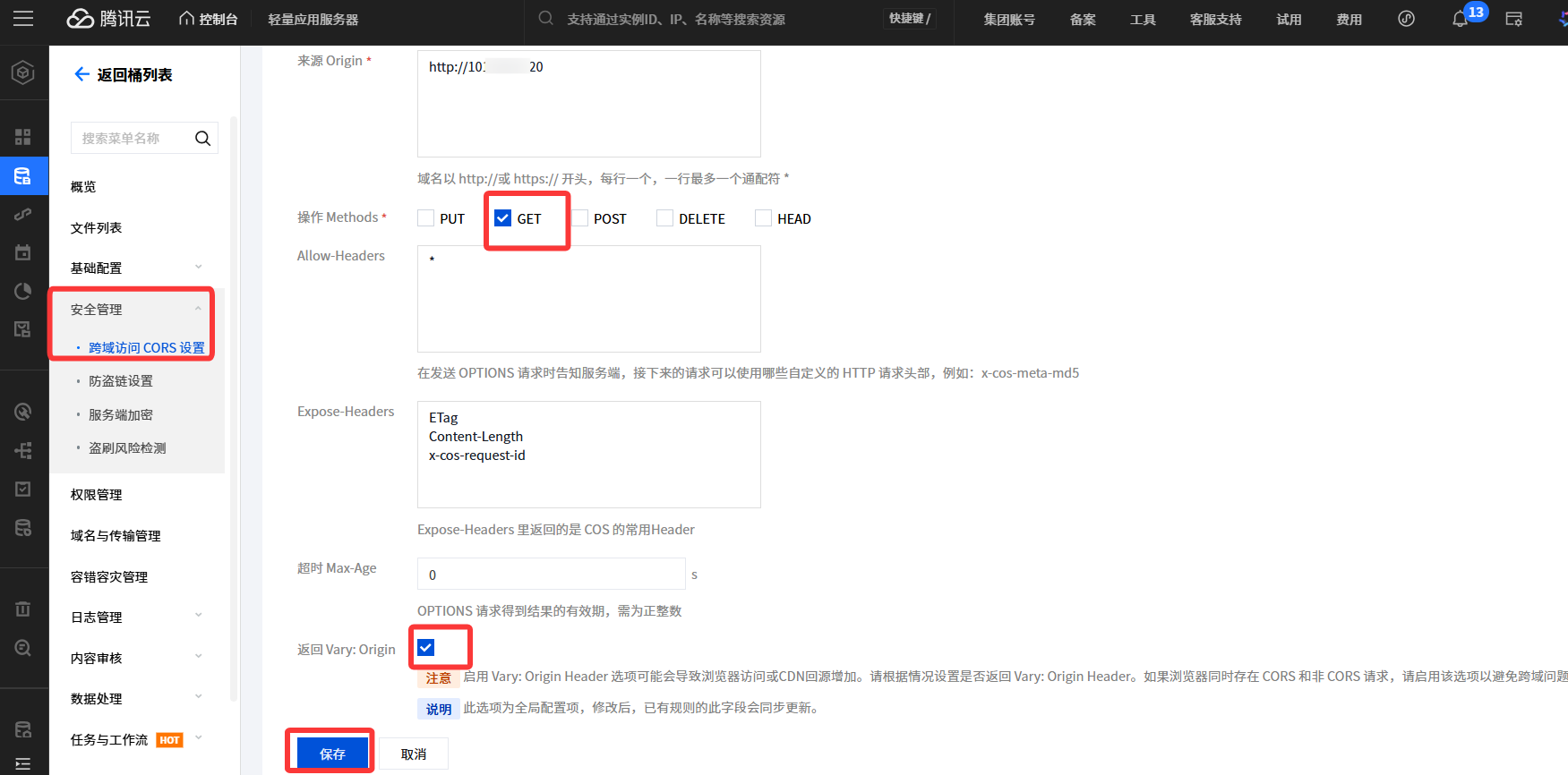Click the 保存 save button
1568x775 pixels.
[332, 754]
